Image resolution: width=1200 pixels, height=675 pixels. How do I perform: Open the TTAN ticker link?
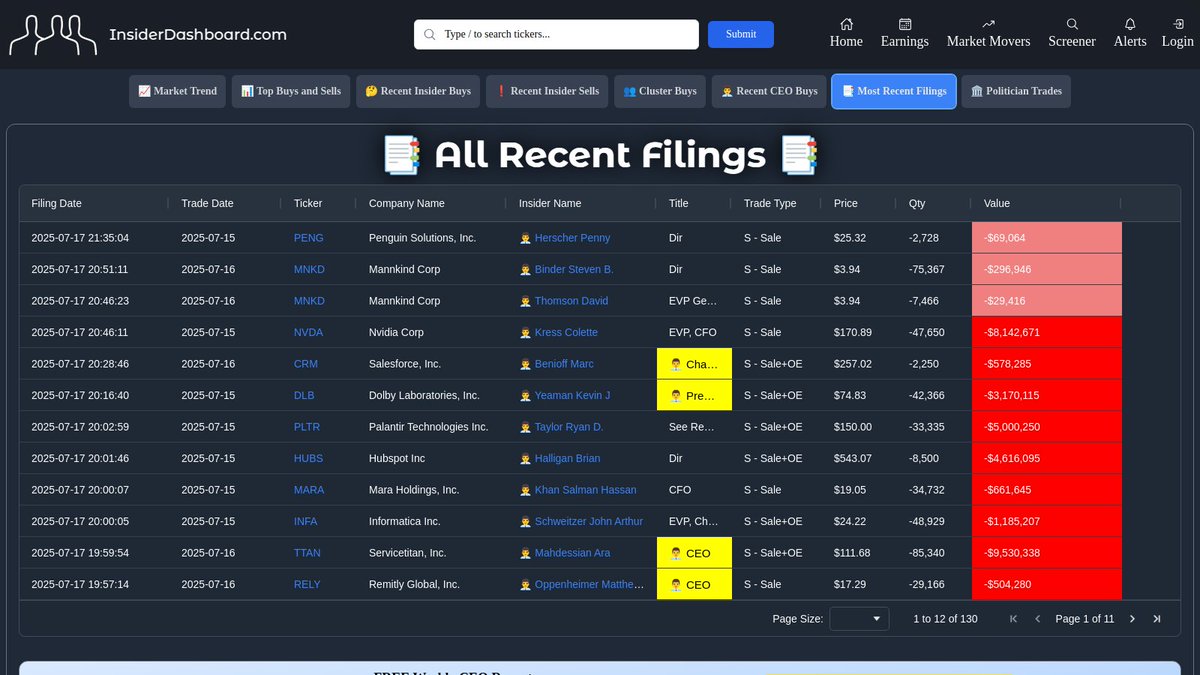(x=308, y=553)
